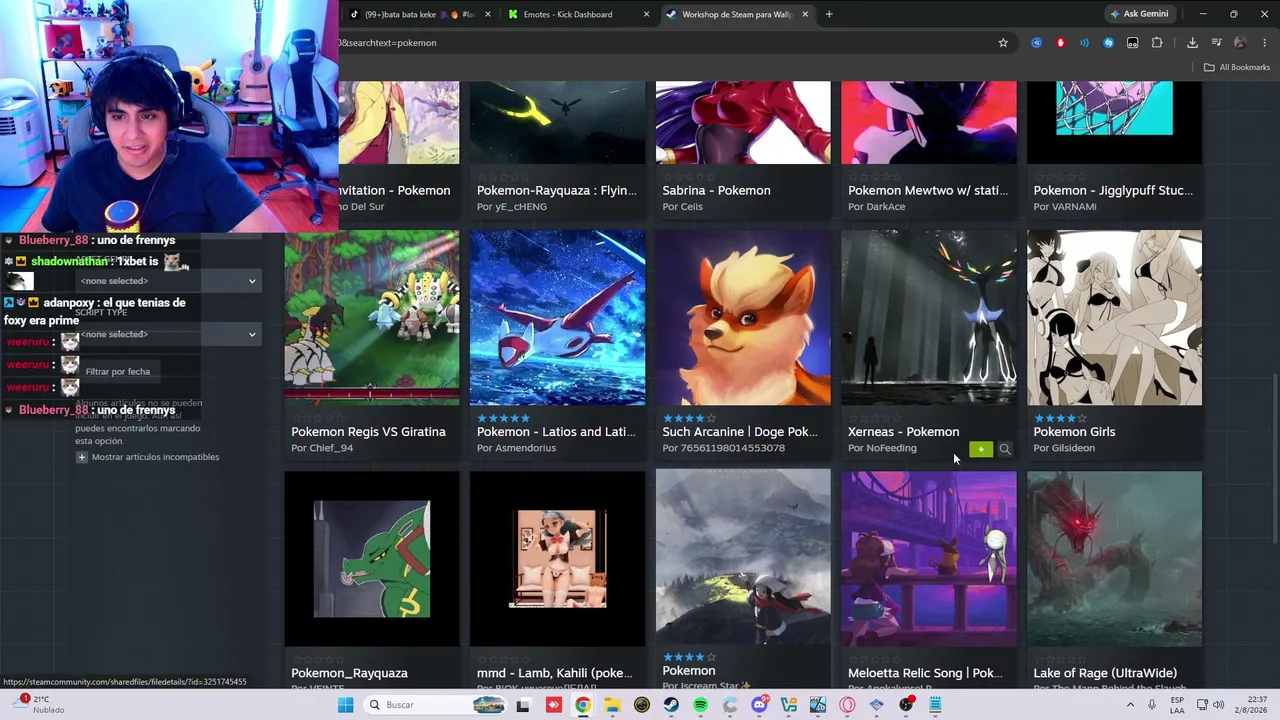Screen dimensions: 1280x720
Task: Open the first none selected dropdown
Action: pyautogui.click(x=167, y=281)
